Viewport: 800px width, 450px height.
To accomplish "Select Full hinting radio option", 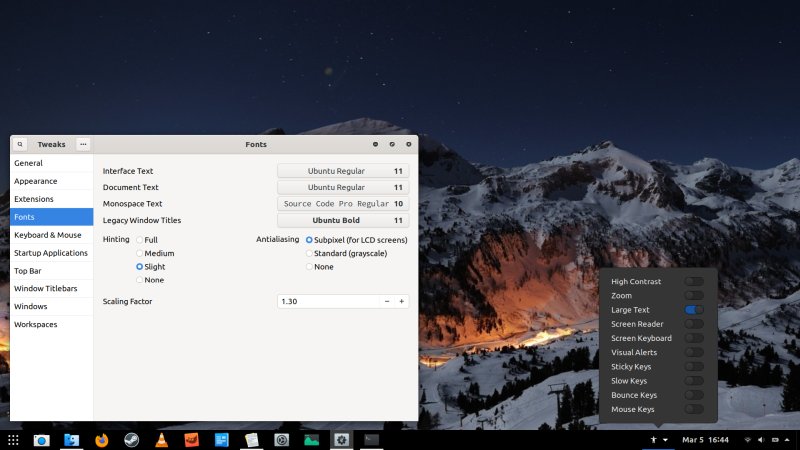I will click(x=140, y=240).
